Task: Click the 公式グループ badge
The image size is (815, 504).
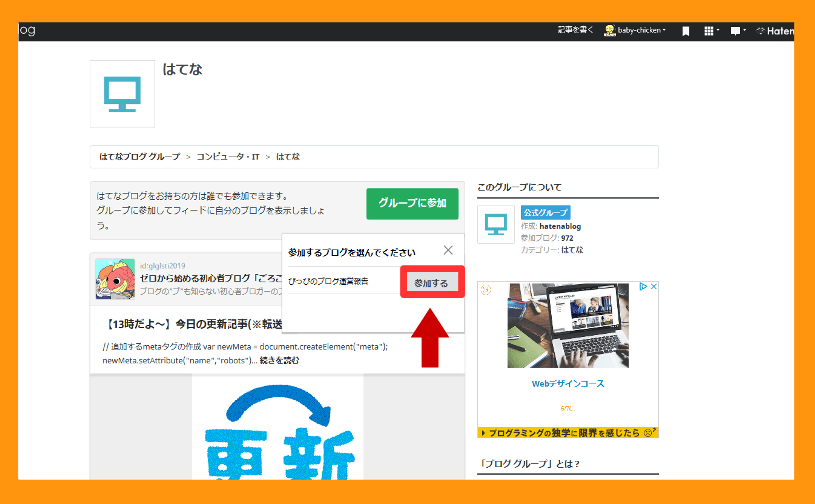Action: click(545, 213)
